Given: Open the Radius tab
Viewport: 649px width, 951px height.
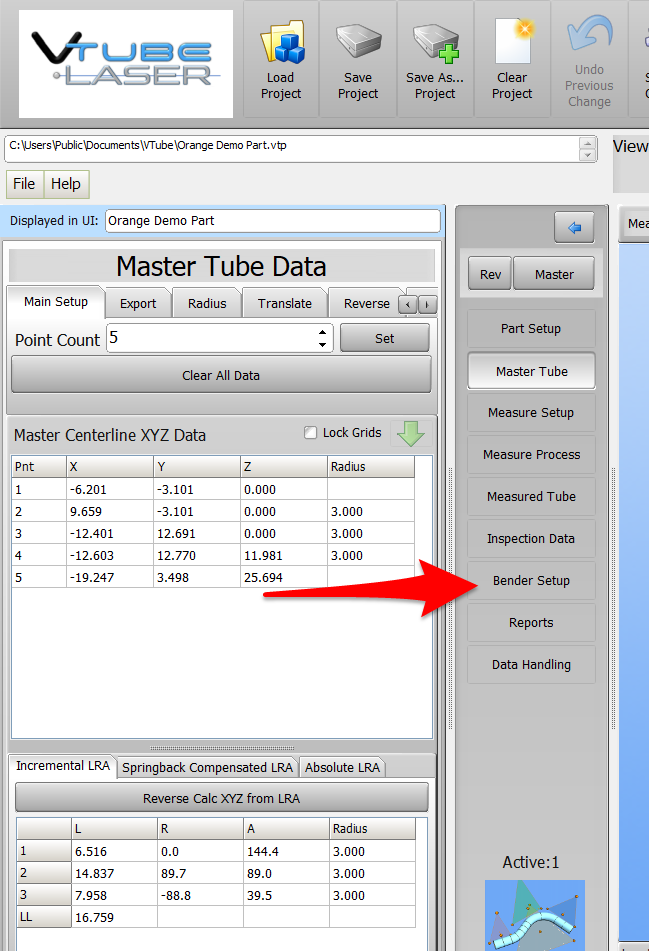Looking at the screenshot, I should pos(207,304).
